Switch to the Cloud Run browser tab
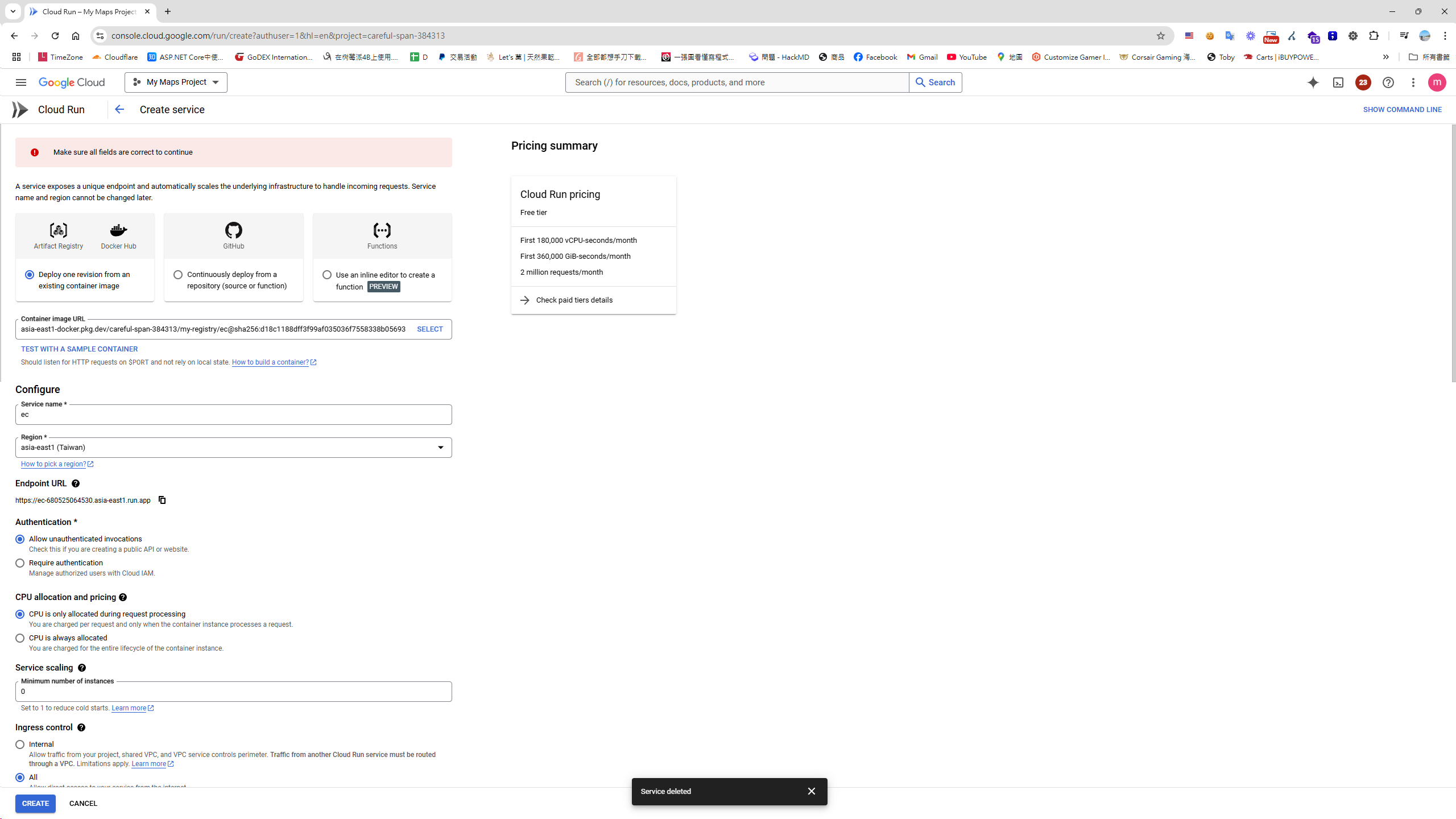The image size is (1456, 819). point(88,11)
